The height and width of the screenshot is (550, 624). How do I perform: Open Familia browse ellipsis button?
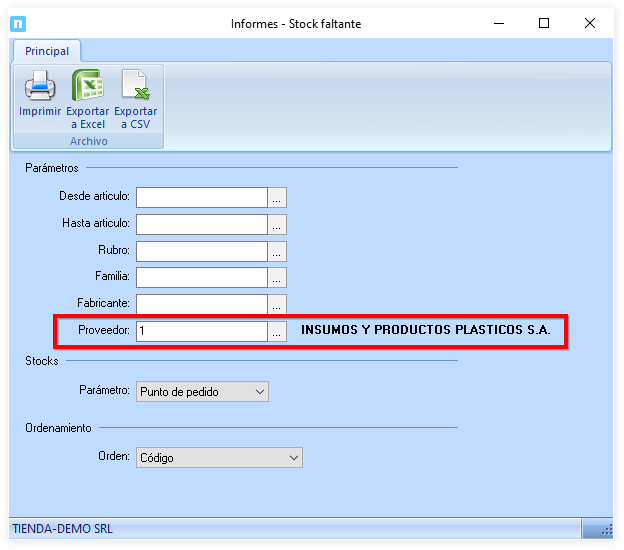278,277
